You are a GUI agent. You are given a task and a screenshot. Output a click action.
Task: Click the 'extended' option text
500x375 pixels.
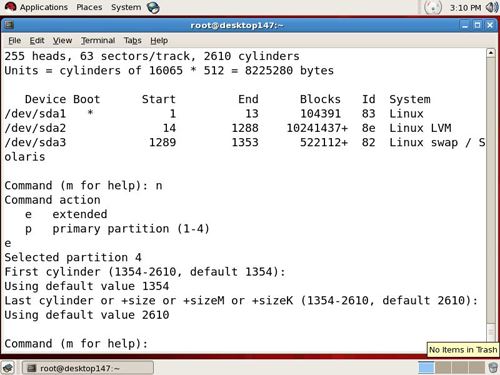(80, 214)
